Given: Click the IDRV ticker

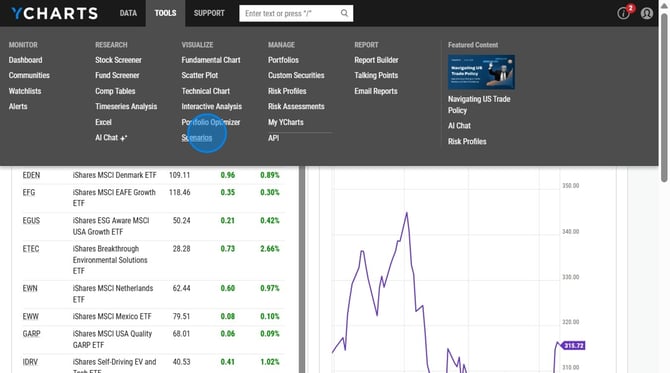Looking at the screenshot, I should click(x=30, y=362).
